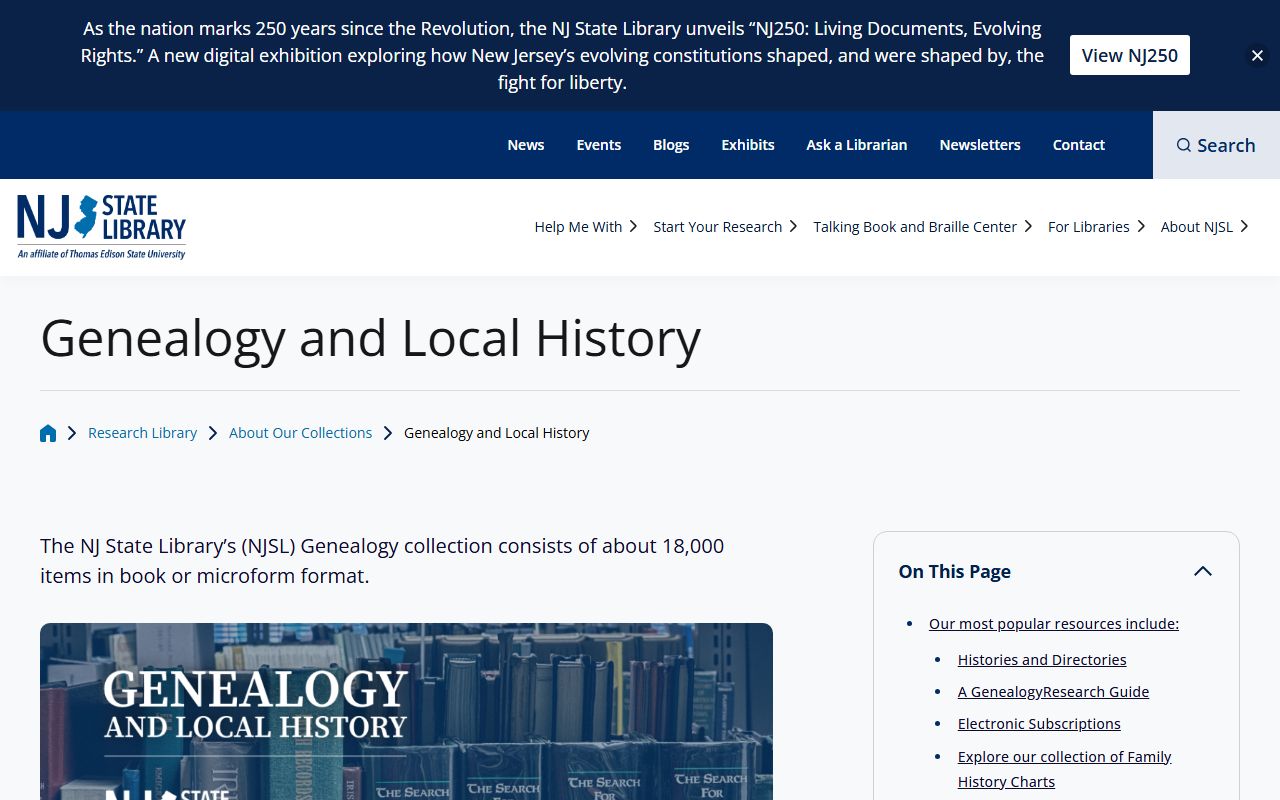Open the Events menu item

(599, 145)
